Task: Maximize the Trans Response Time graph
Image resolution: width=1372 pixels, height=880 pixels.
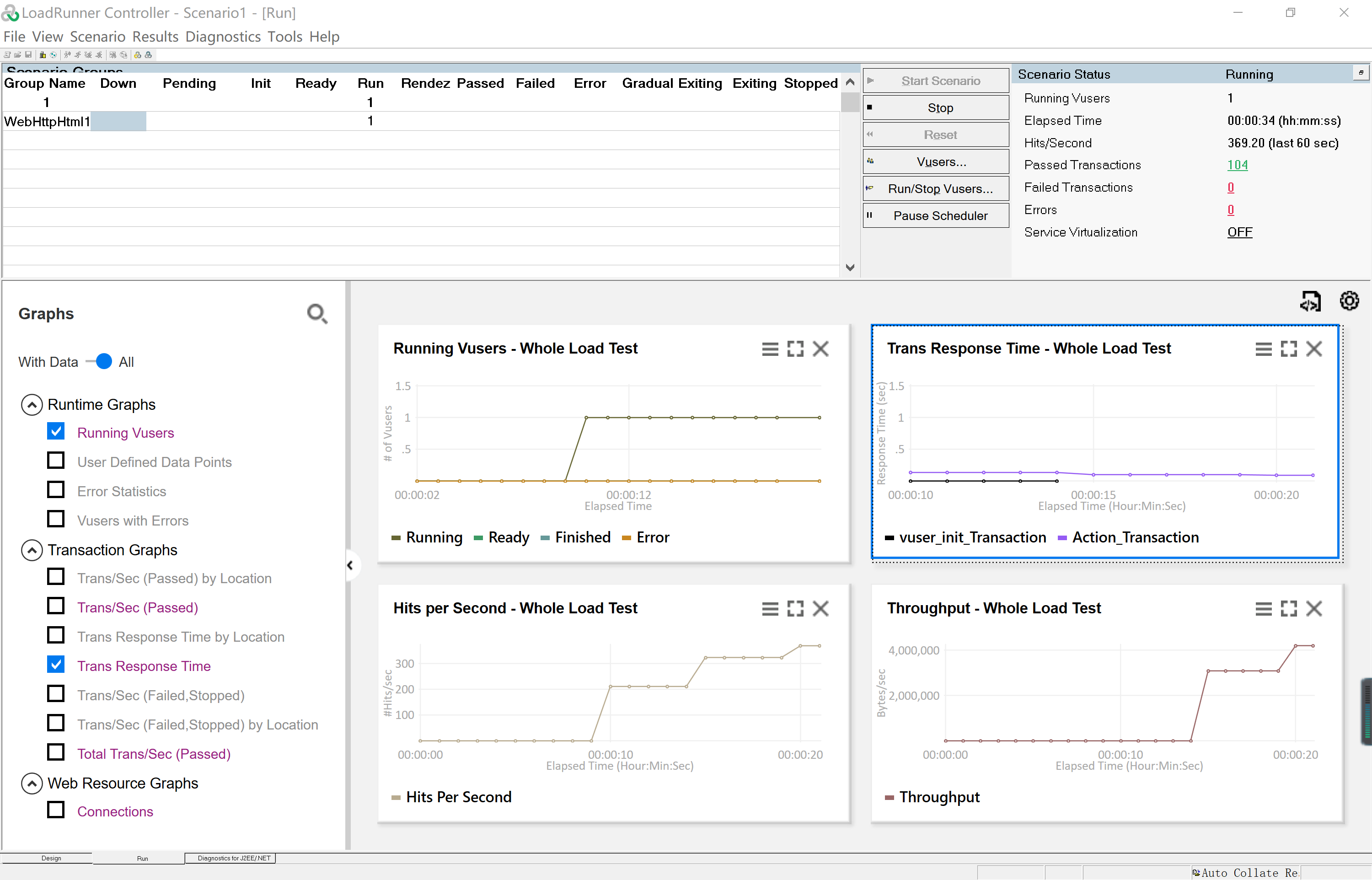Action: 1289,349
